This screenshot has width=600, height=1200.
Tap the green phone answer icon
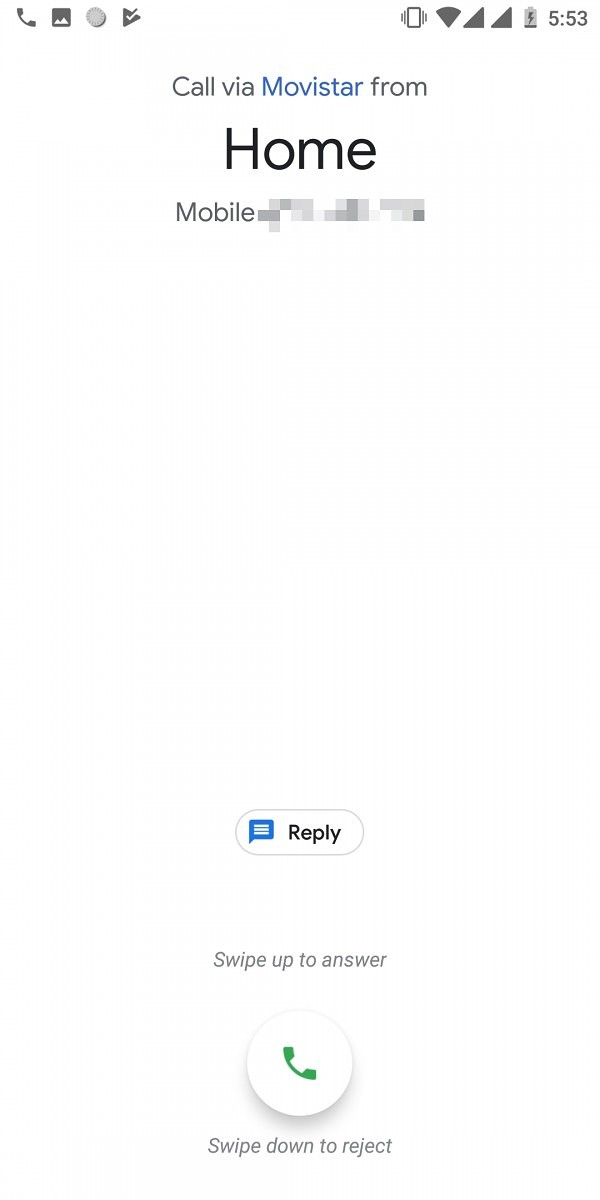point(299,1063)
